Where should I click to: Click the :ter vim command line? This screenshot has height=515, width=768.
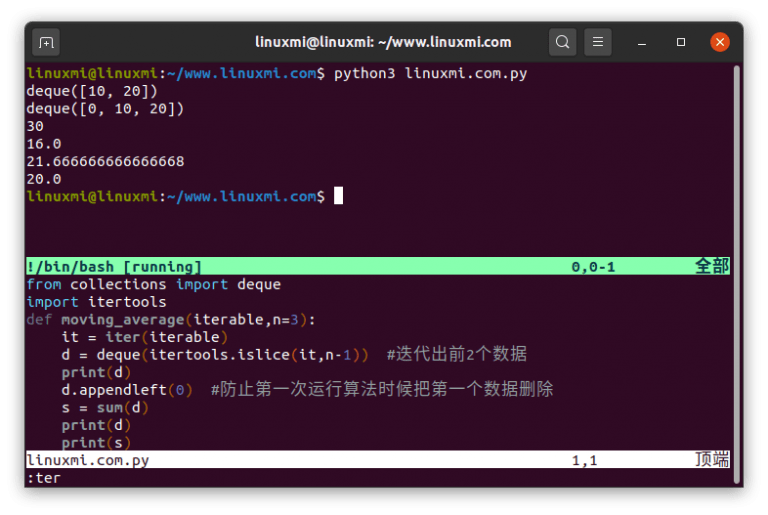(44, 478)
